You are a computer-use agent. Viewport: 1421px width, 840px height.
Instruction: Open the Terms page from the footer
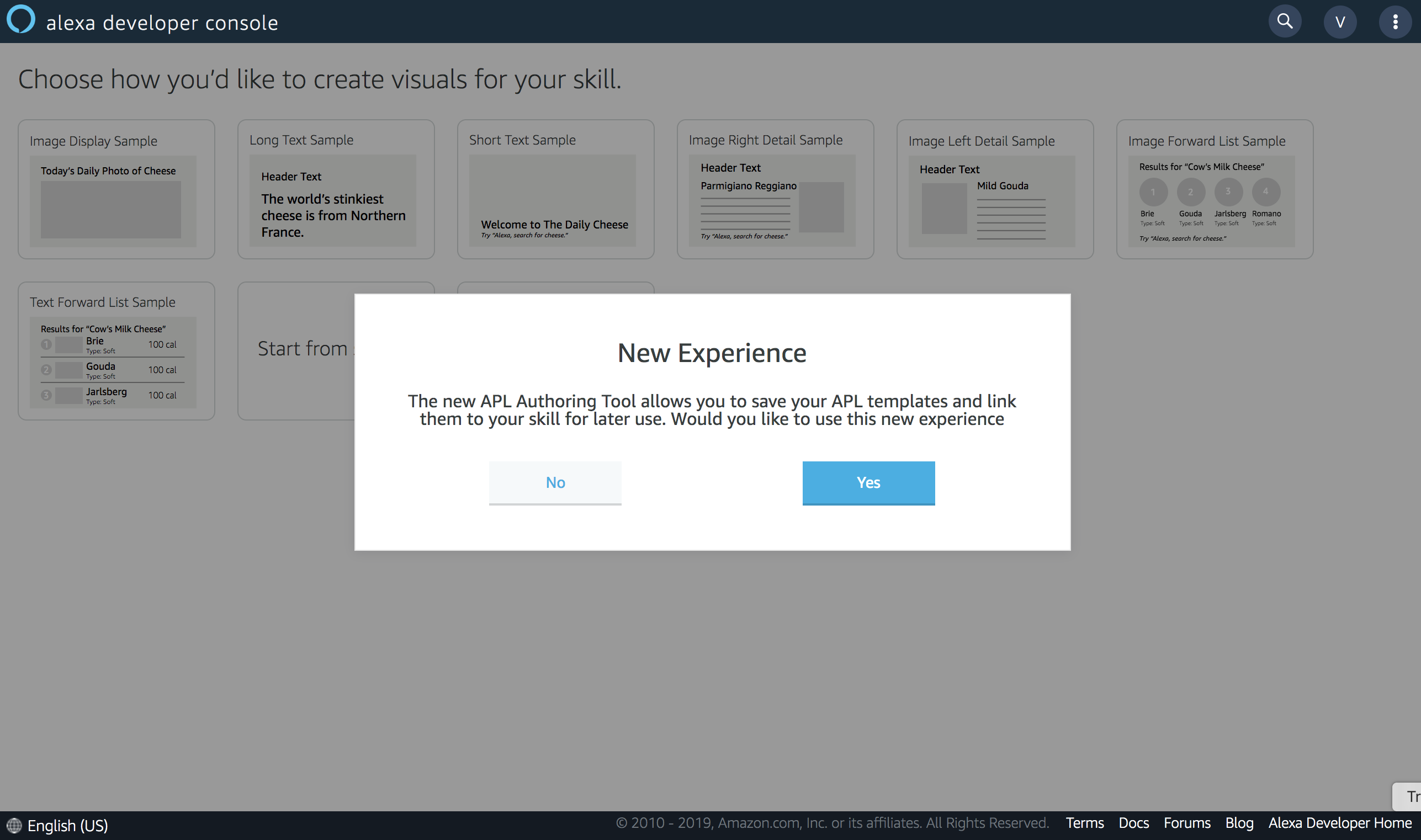click(x=1084, y=822)
